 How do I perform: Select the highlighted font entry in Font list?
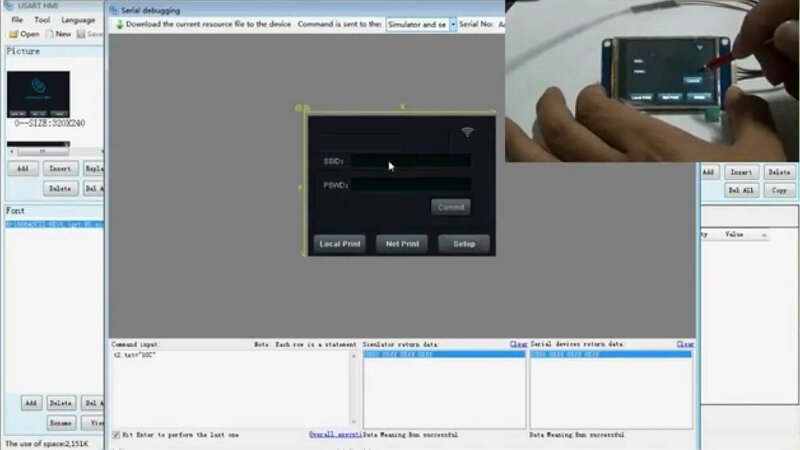tap(55, 224)
